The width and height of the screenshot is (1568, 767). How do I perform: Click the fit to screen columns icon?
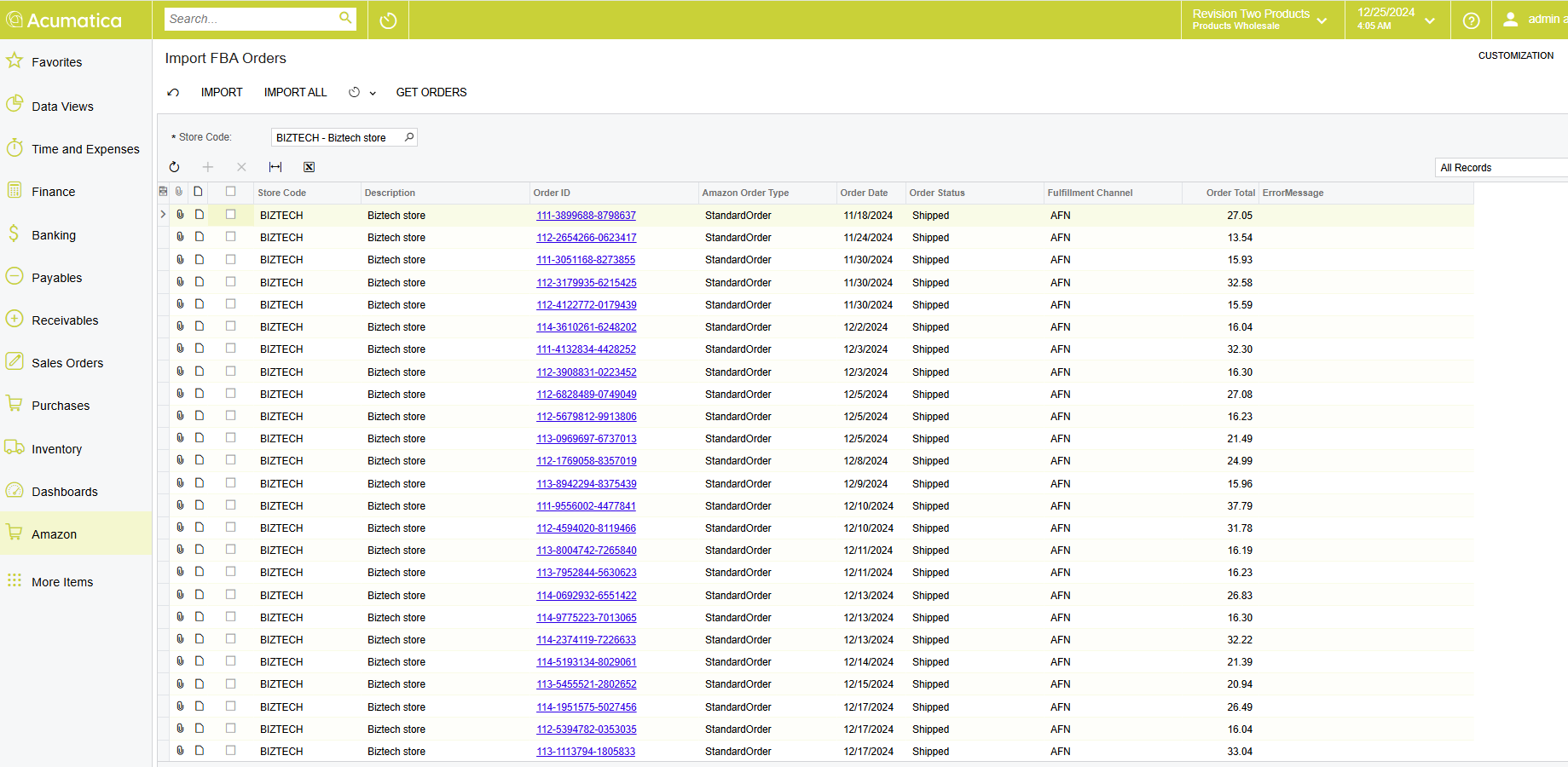pyautogui.click(x=275, y=167)
